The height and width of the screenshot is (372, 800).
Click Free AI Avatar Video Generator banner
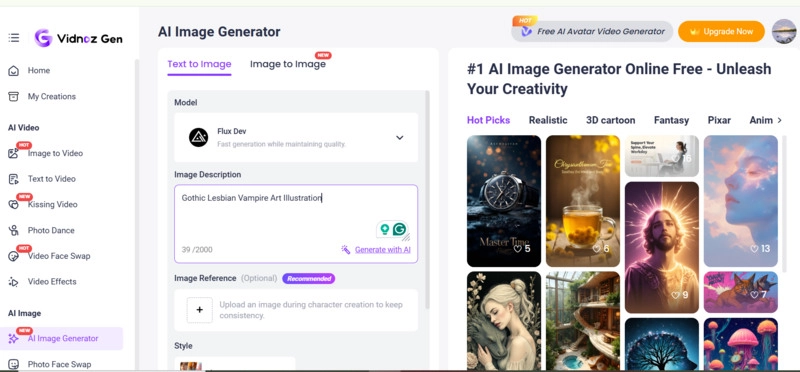[592, 31]
